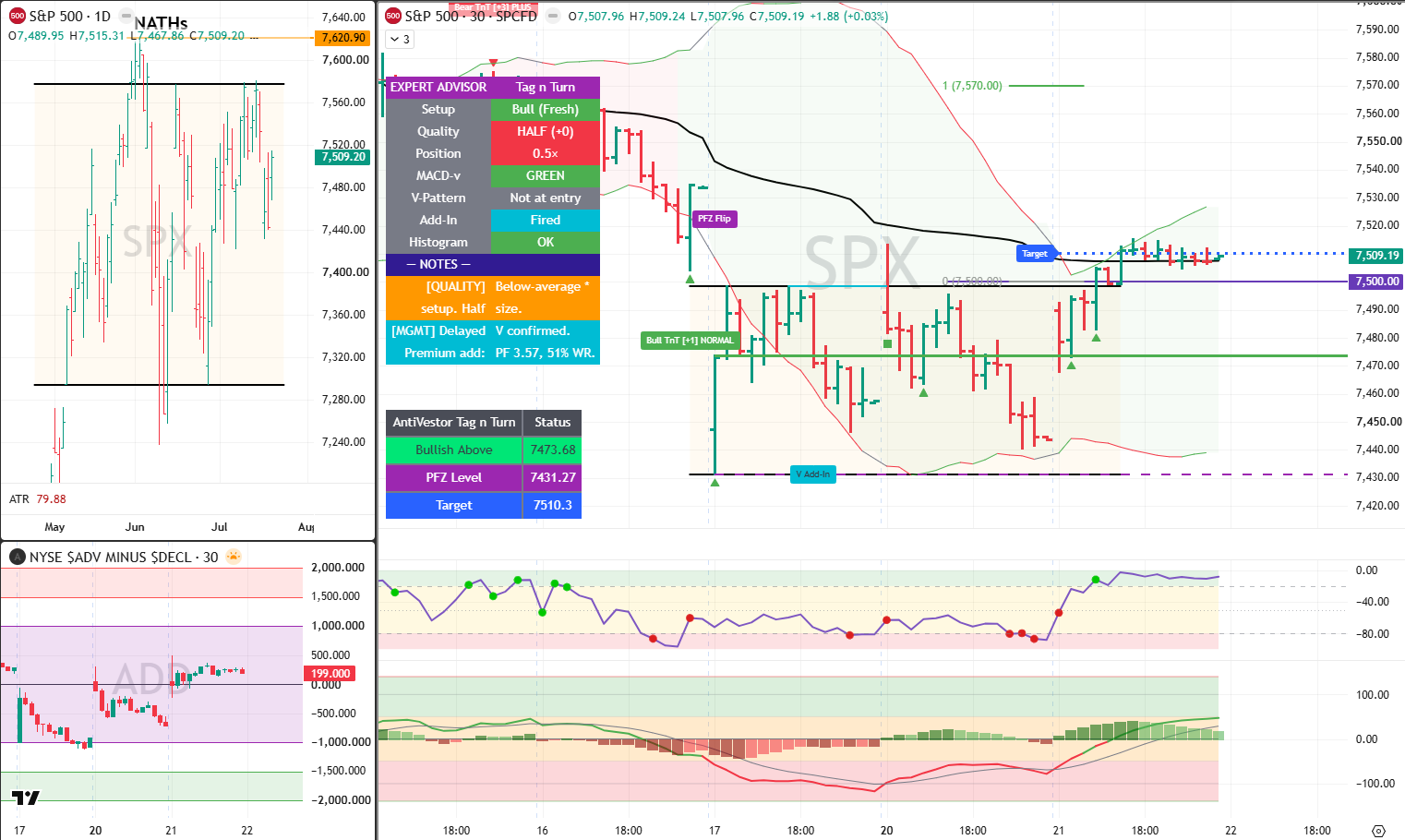This screenshot has height=840, width=1405.
Task: Click the PFZ Level row label
Action: coord(454,477)
